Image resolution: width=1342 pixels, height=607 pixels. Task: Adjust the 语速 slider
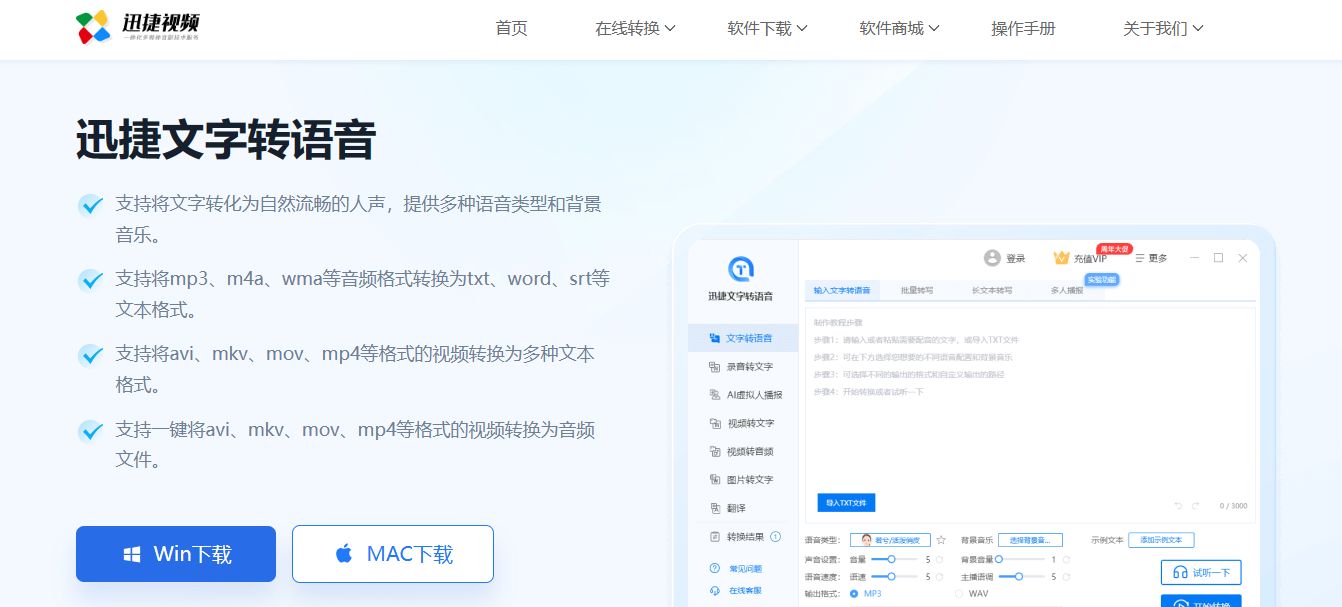pyautogui.click(x=892, y=576)
